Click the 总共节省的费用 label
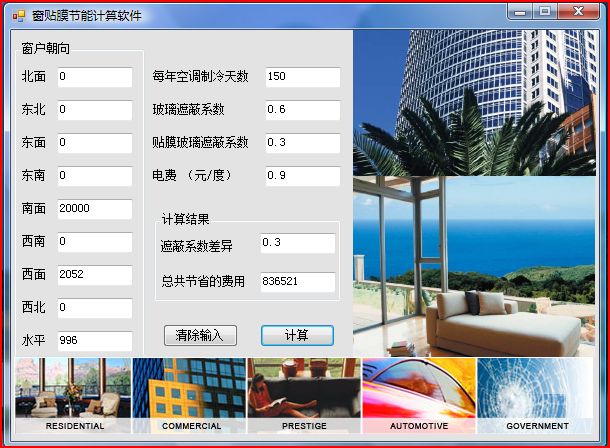Viewport: 610px width, 448px height. 203,281
